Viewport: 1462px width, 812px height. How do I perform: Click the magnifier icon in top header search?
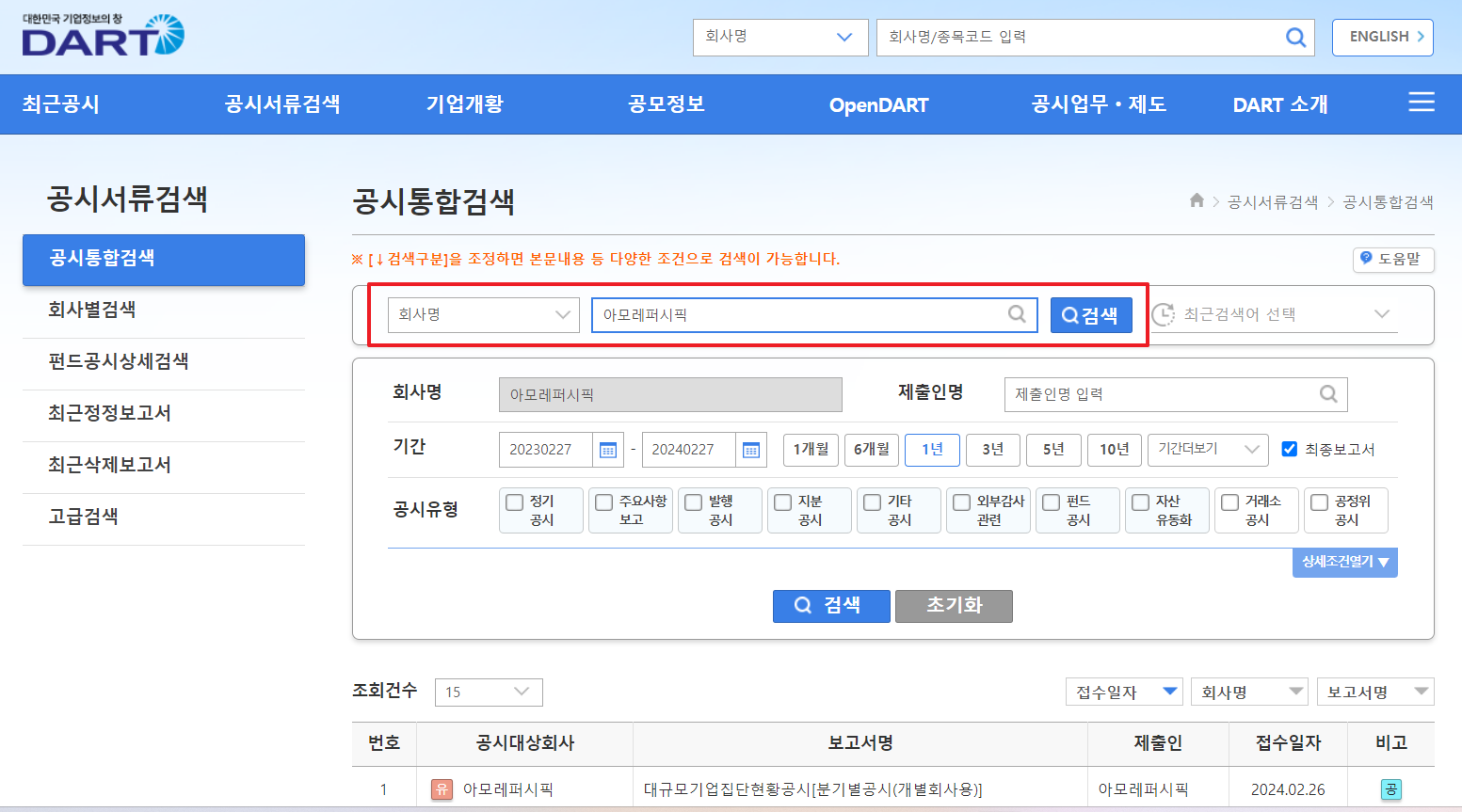(1295, 37)
